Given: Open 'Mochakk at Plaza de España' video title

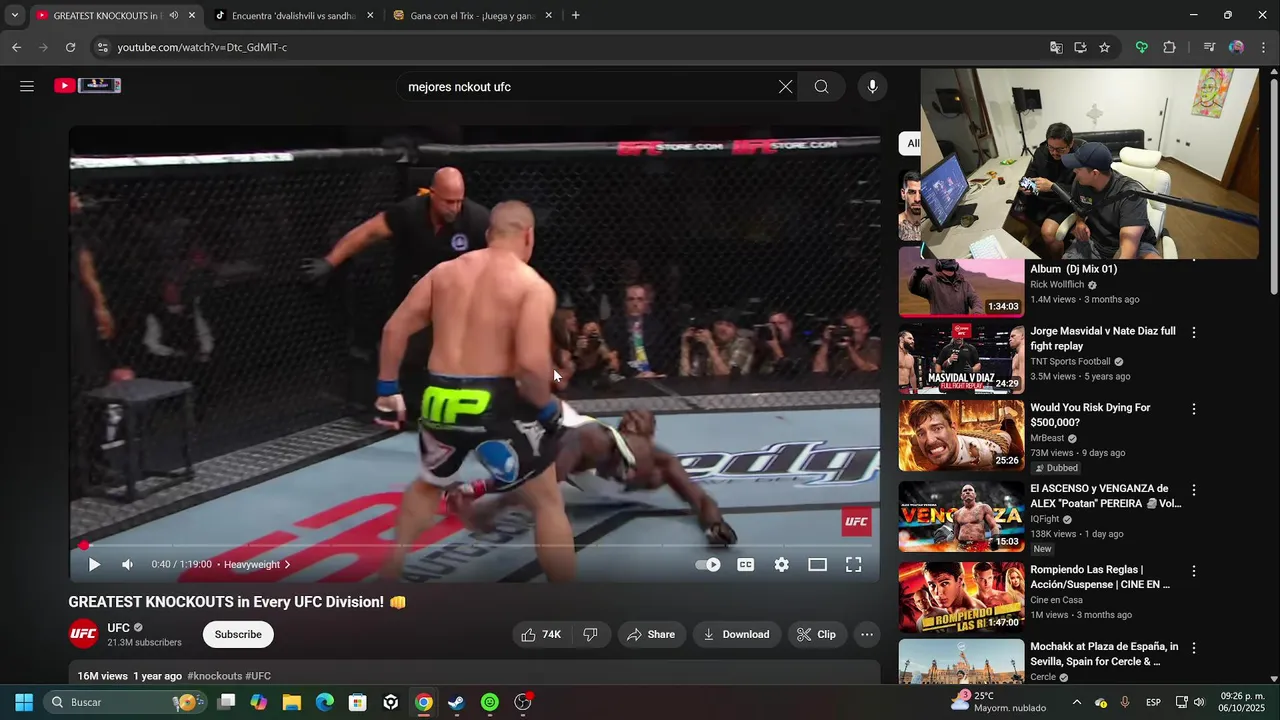Looking at the screenshot, I should pyautogui.click(x=1104, y=654).
